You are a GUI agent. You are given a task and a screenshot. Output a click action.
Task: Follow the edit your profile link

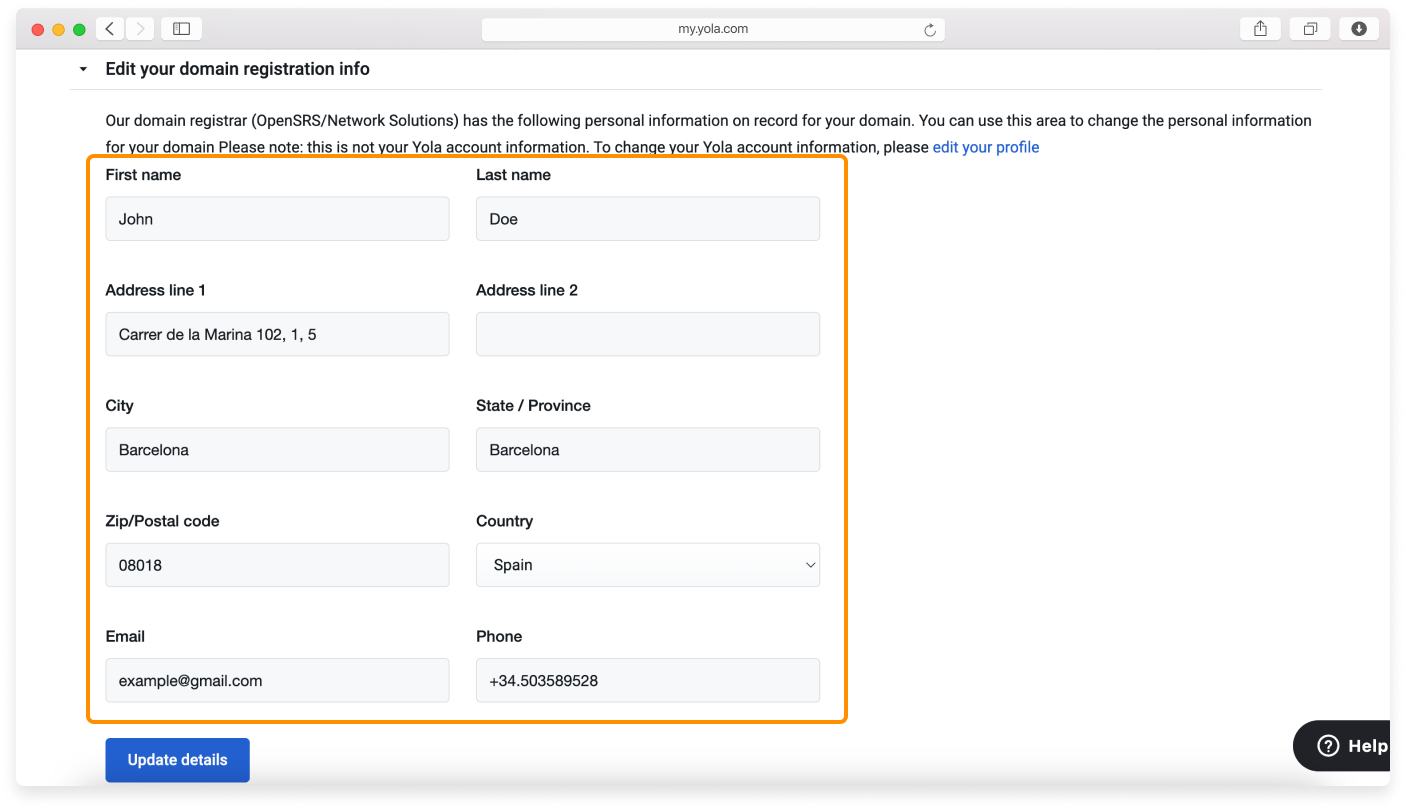985,147
